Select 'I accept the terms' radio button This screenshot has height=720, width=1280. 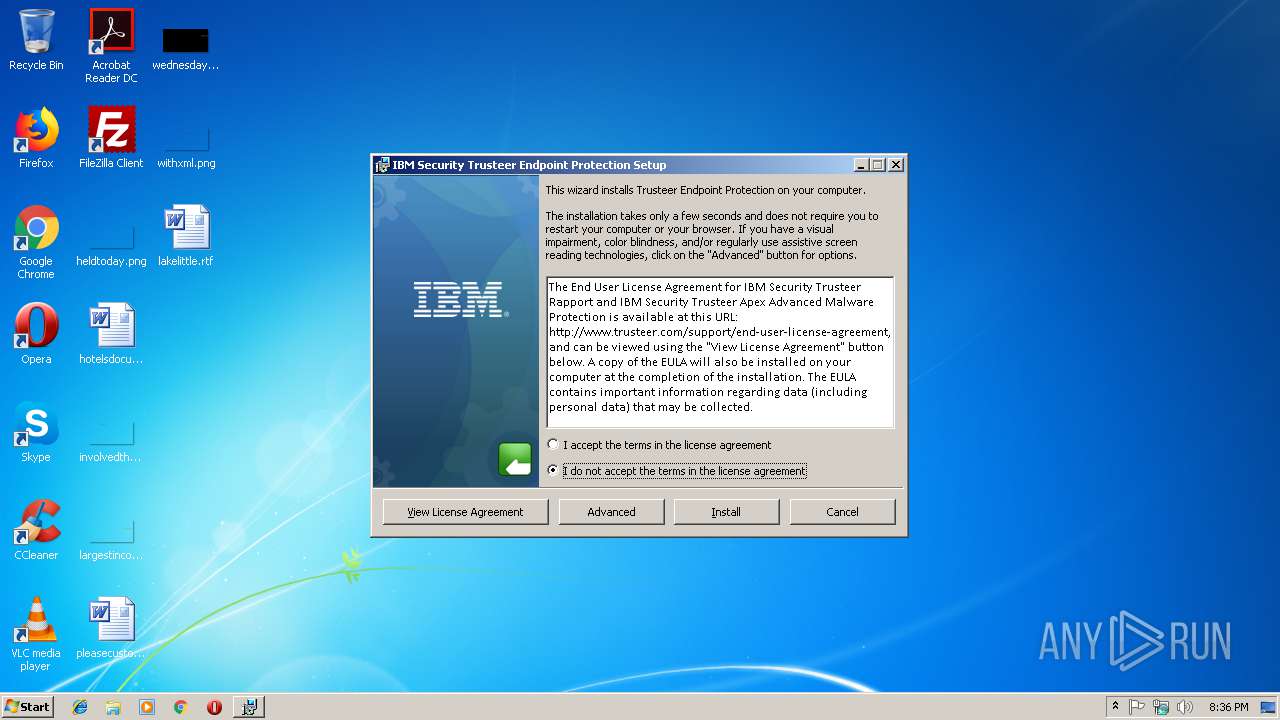554,445
